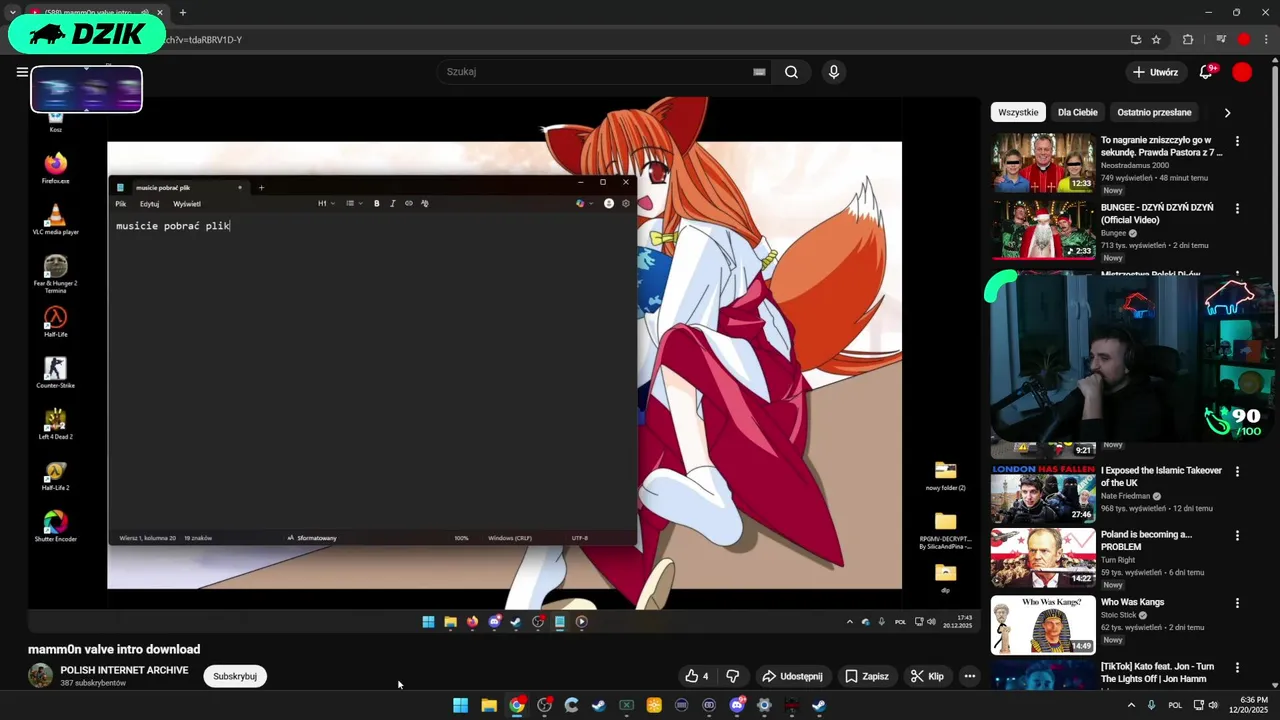The height and width of the screenshot is (720, 1280).
Task: Open Settings gear in the taskbar
Action: 764,705
